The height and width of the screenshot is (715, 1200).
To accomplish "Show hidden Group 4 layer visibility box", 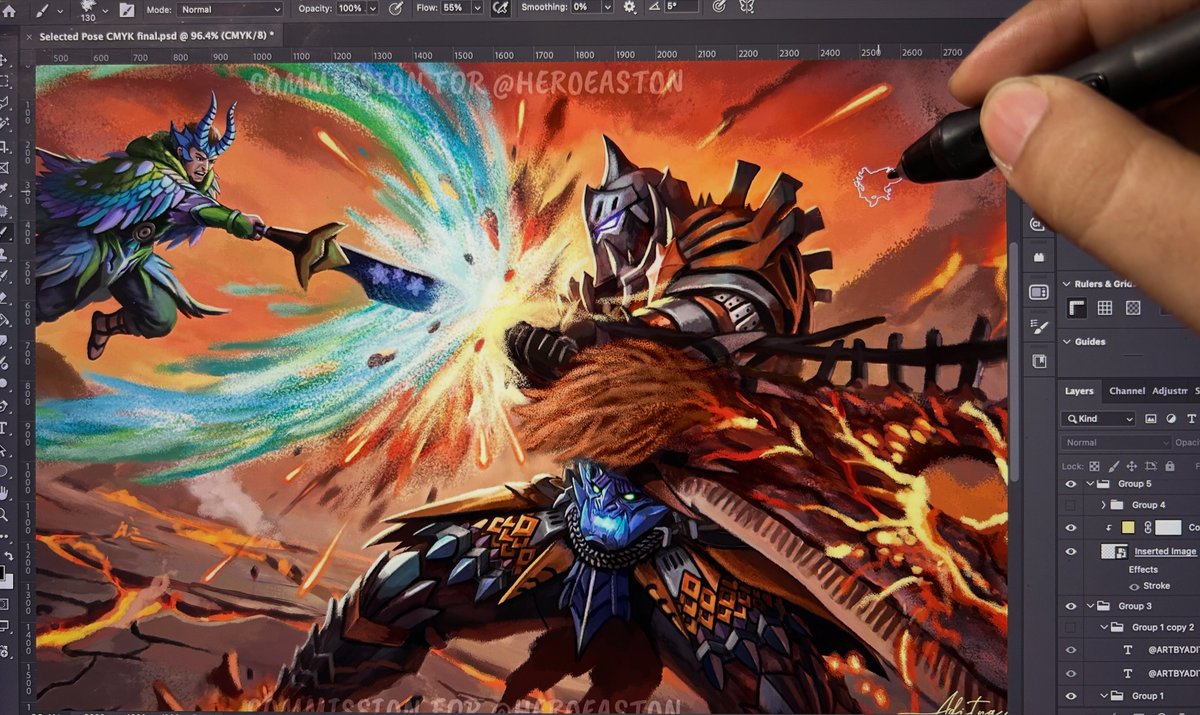I will pyautogui.click(x=1071, y=505).
